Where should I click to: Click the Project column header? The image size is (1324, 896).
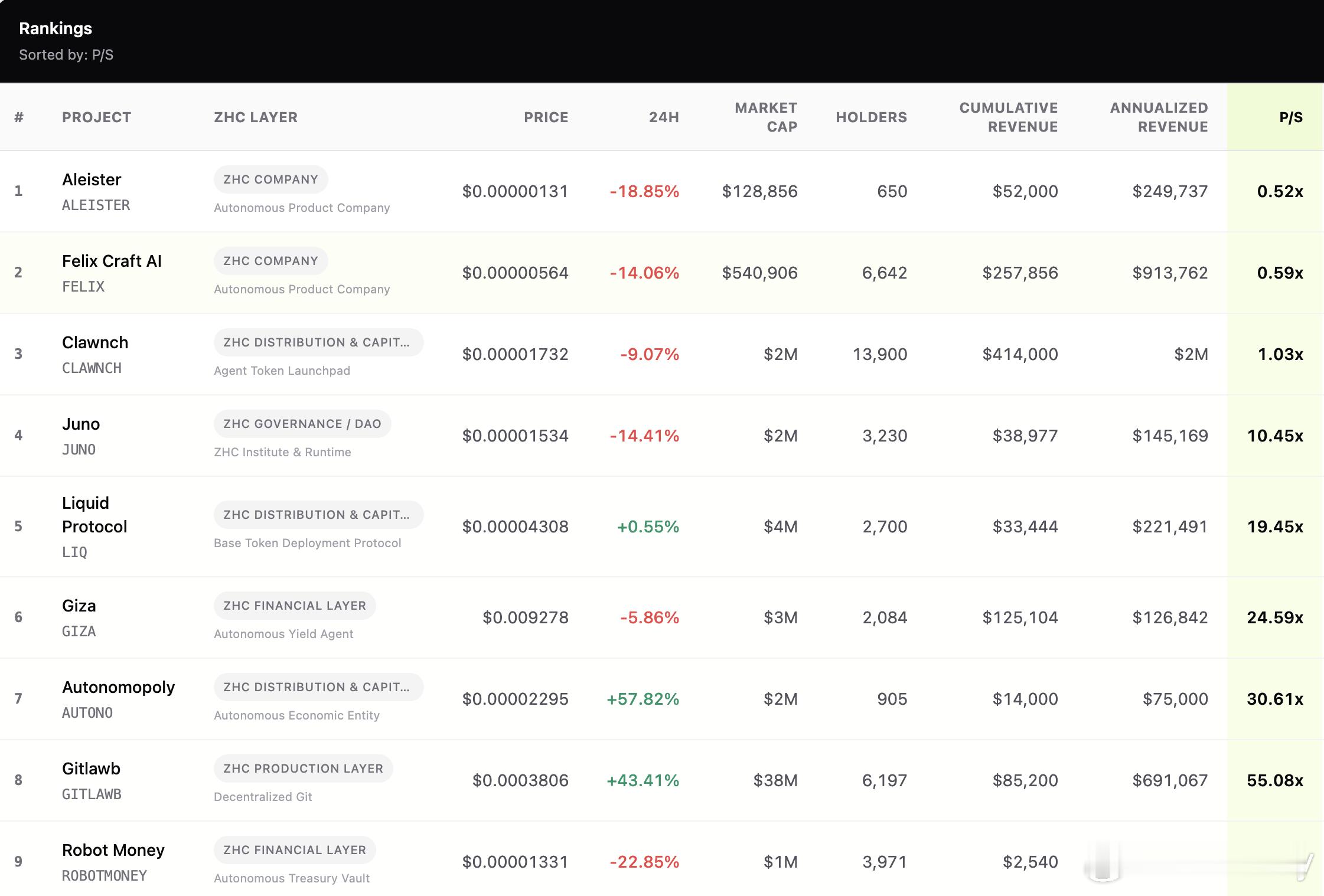tap(97, 117)
